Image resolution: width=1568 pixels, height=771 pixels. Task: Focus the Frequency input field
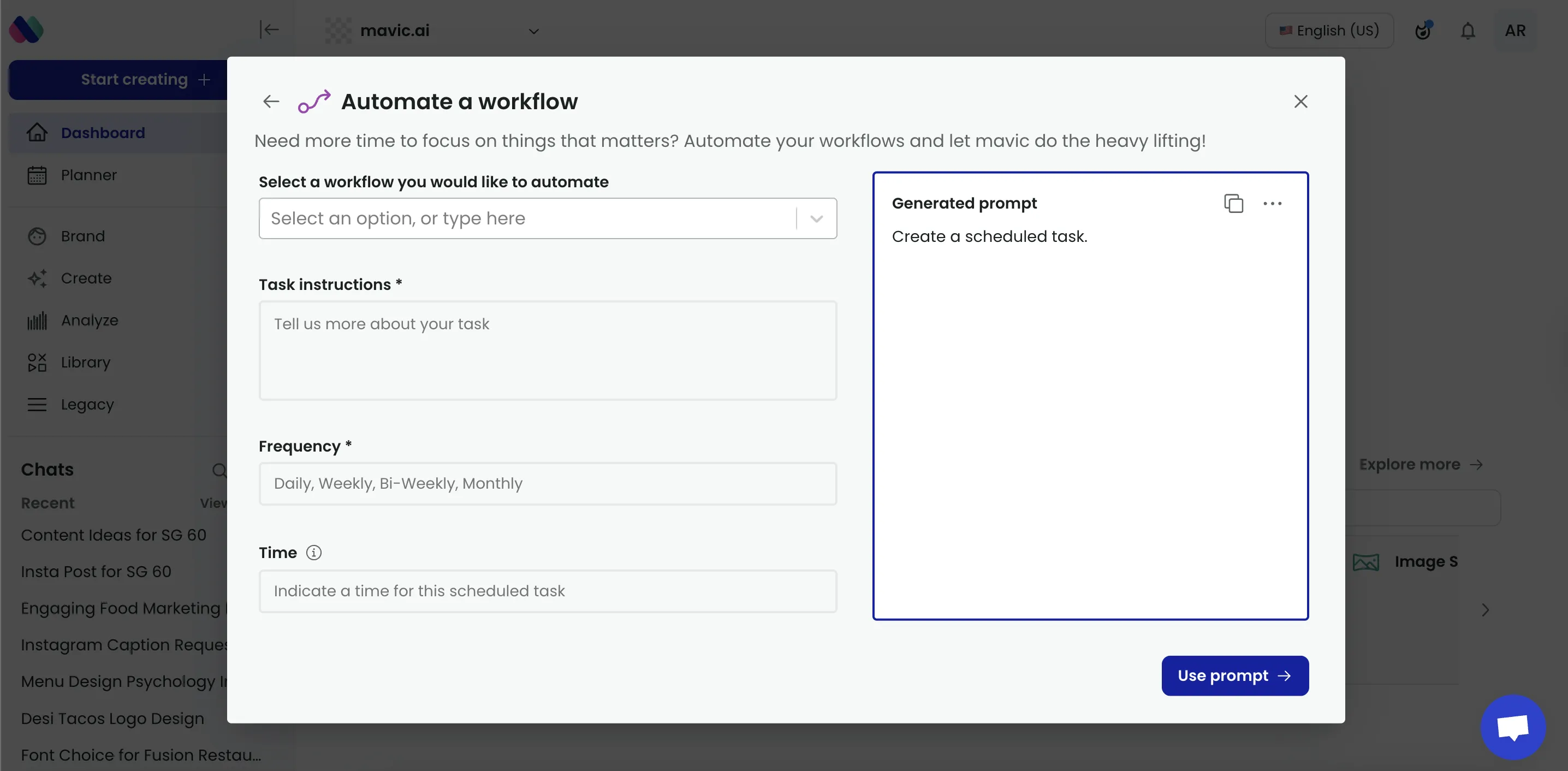pyautogui.click(x=547, y=484)
